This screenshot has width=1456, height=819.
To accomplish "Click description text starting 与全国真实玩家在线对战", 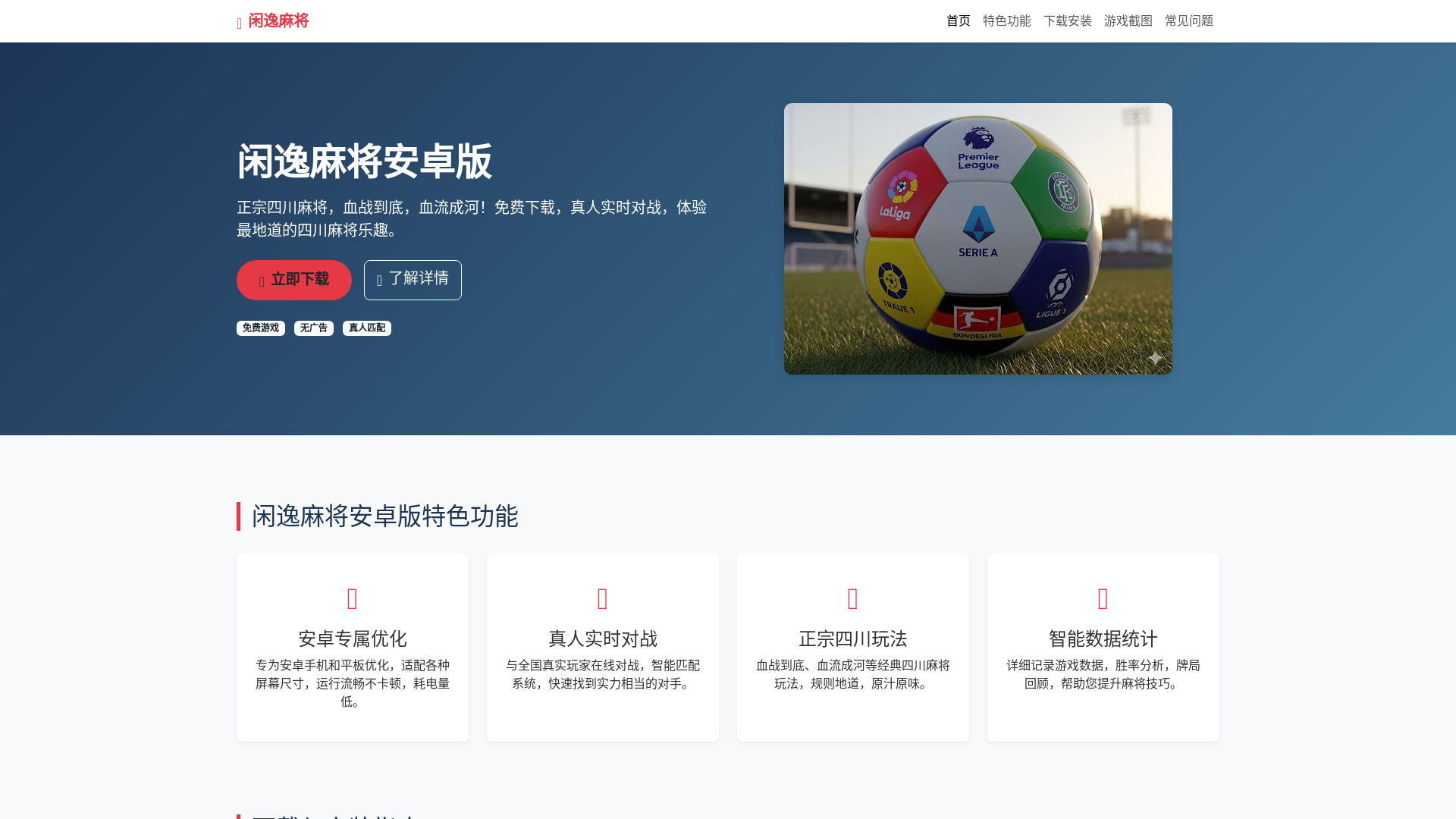I will (x=603, y=674).
